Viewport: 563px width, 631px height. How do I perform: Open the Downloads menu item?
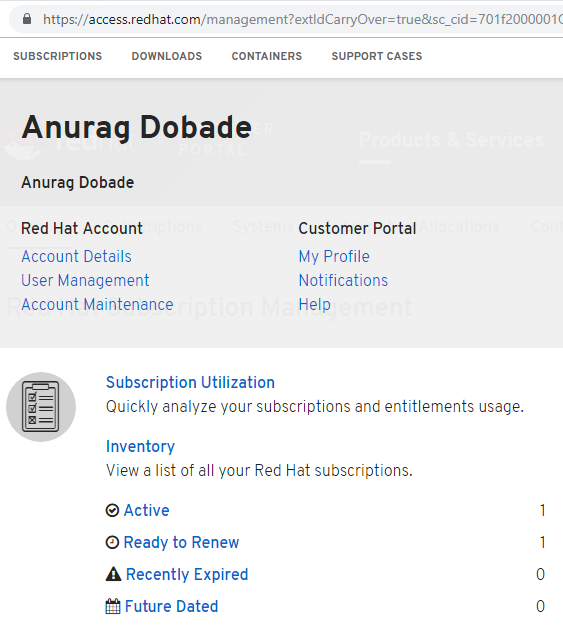tap(167, 56)
